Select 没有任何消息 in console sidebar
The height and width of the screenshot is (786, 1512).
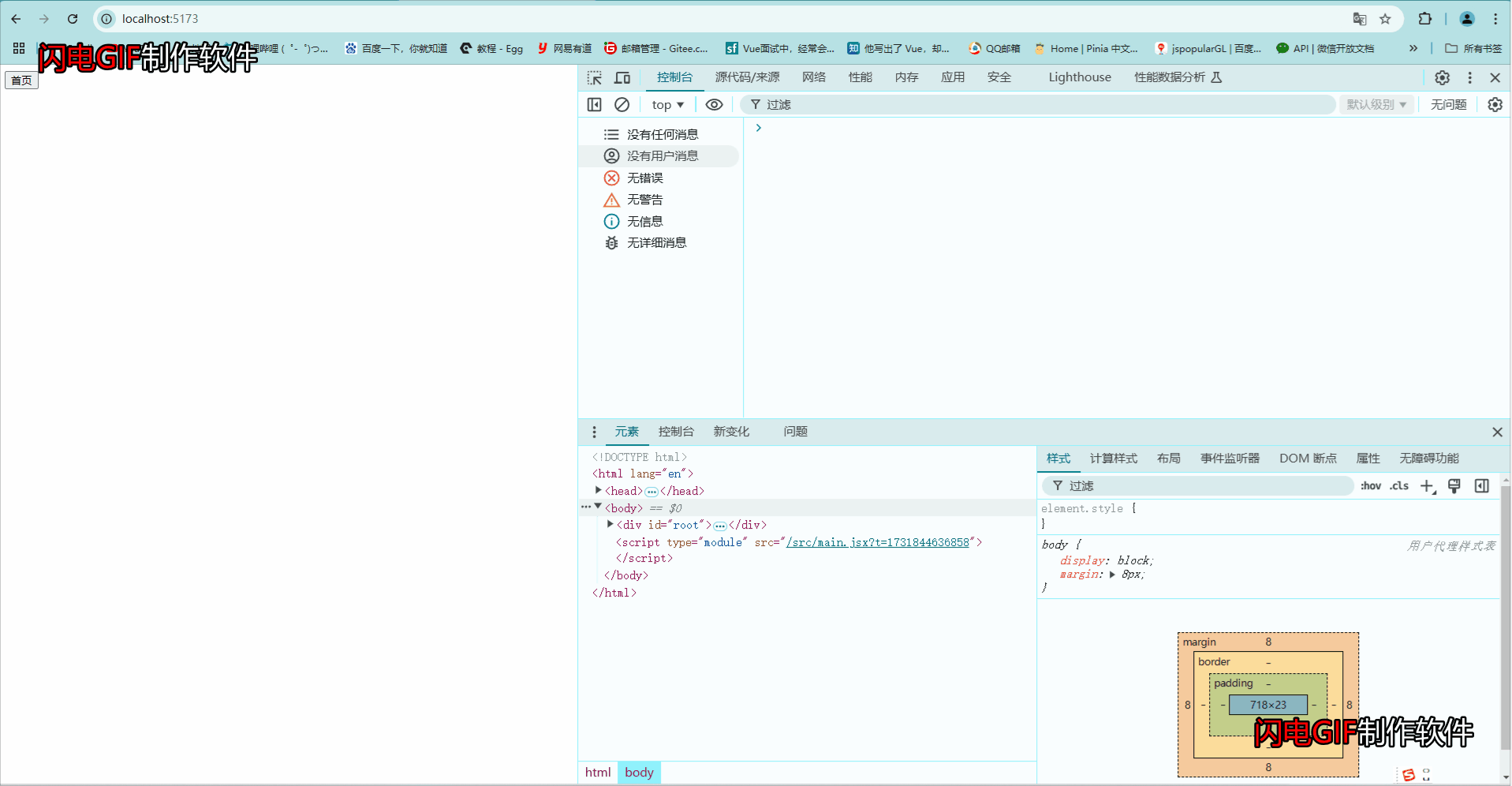659,134
